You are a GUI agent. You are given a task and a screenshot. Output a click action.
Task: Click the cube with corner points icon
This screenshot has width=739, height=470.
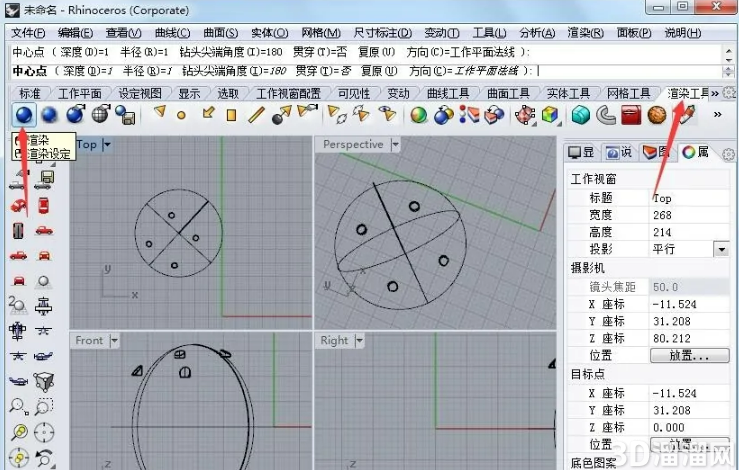(x=44, y=381)
